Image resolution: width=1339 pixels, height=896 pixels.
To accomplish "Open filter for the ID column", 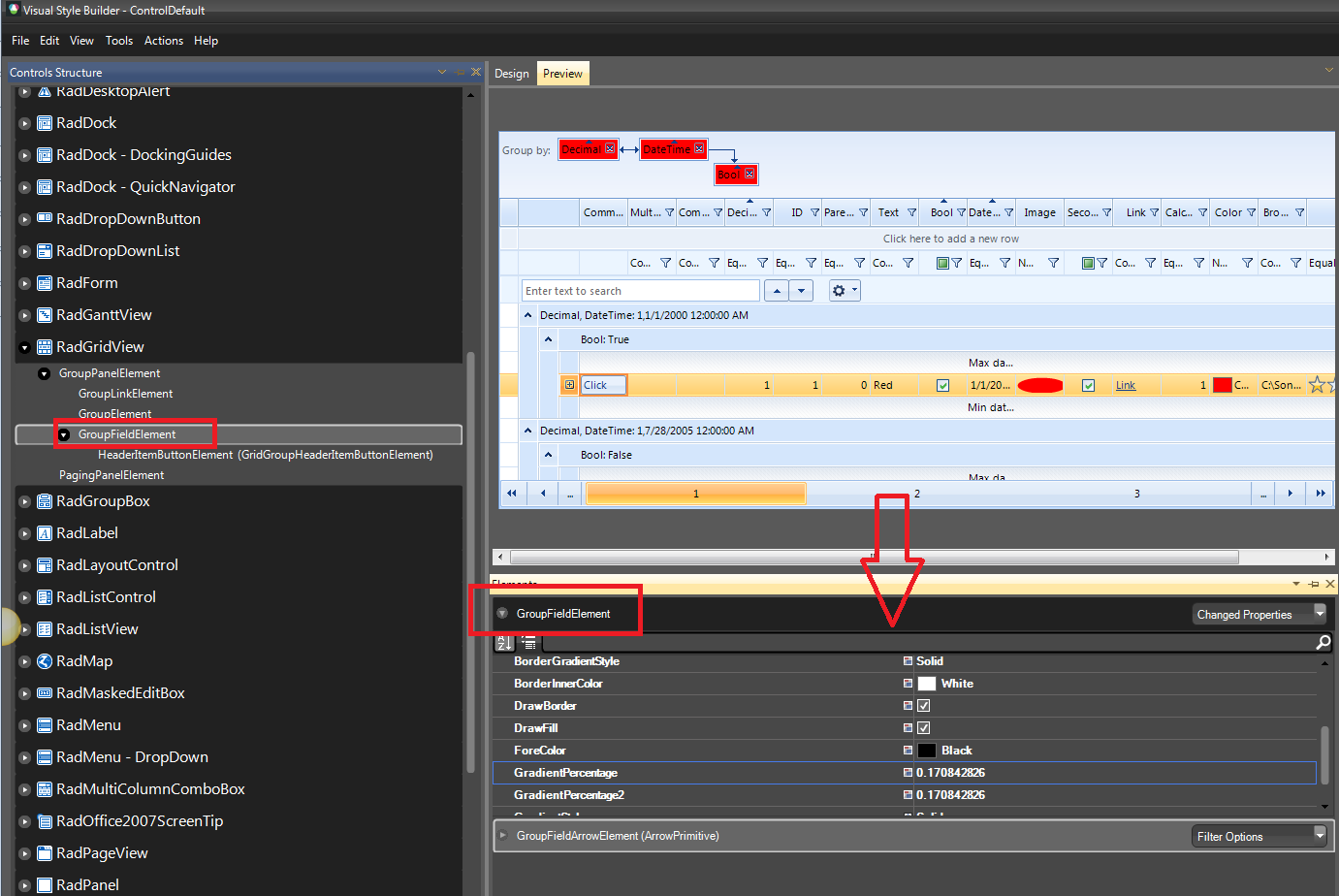I will 814,212.
